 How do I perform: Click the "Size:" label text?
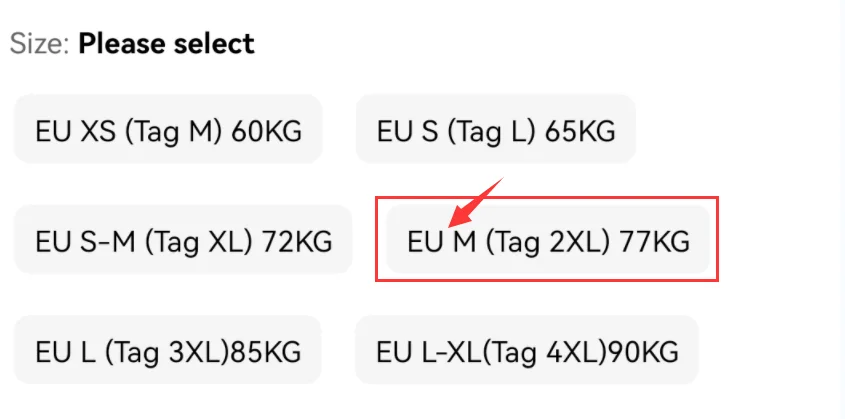click(x=40, y=44)
